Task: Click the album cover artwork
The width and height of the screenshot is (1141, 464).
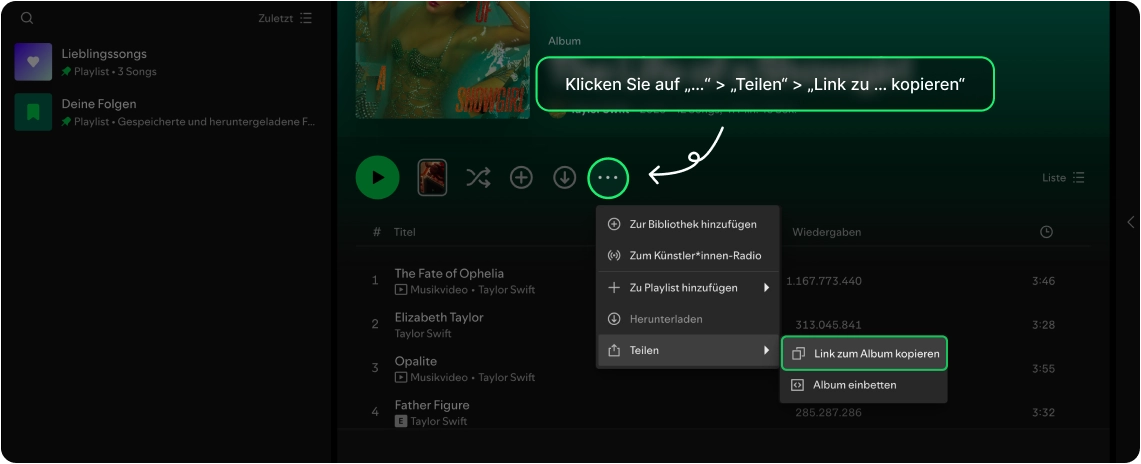Action: click(x=442, y=59)
